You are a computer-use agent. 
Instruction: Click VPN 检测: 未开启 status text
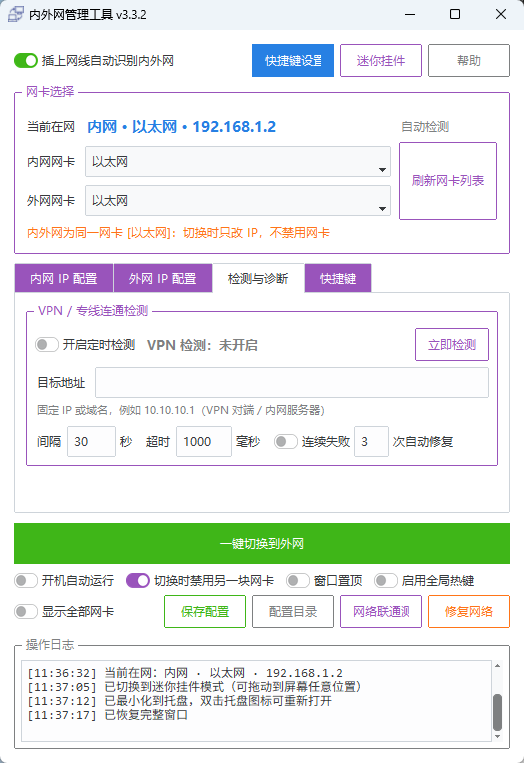[202, 345]
